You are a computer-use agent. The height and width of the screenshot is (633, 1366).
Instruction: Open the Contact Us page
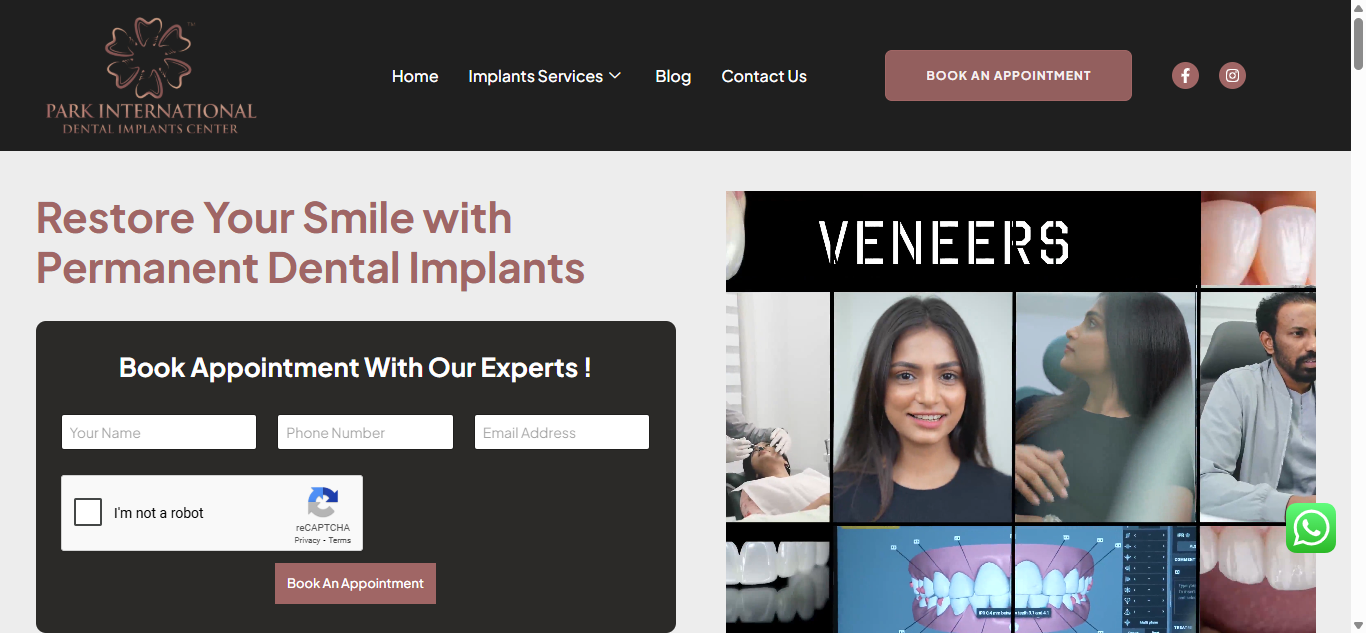(764, 76)
